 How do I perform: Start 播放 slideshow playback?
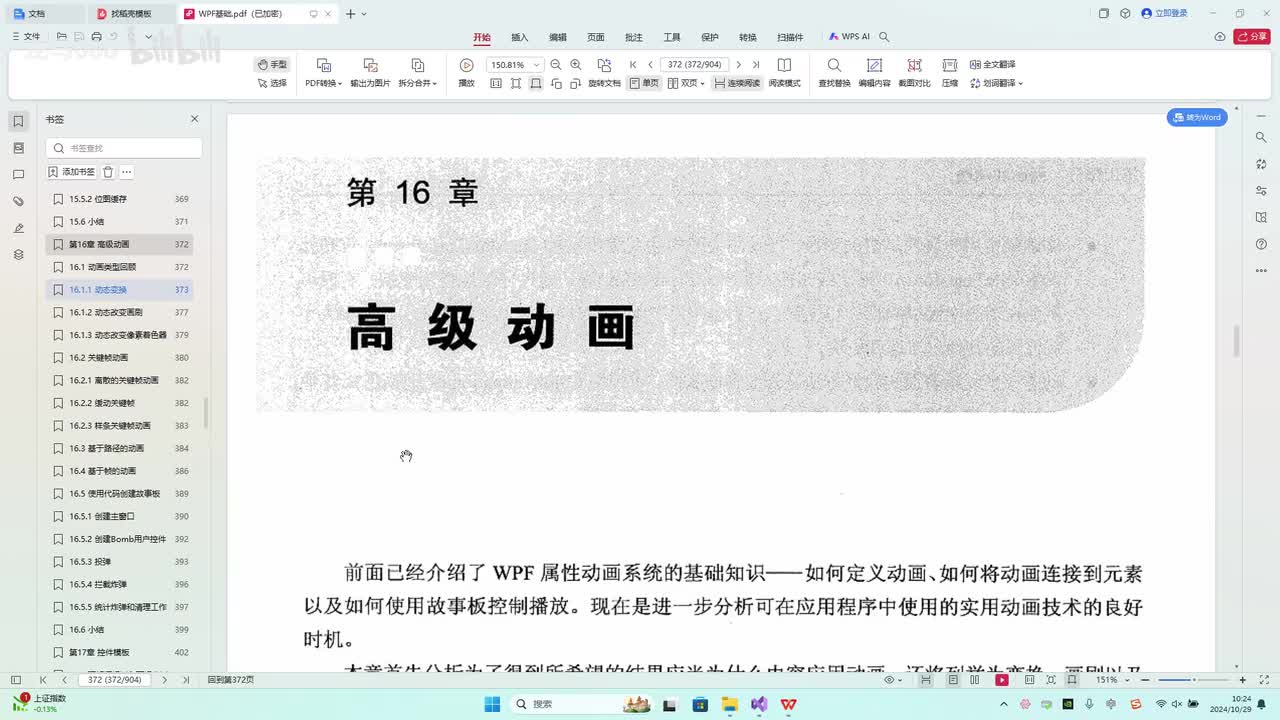tap(466, 73)
